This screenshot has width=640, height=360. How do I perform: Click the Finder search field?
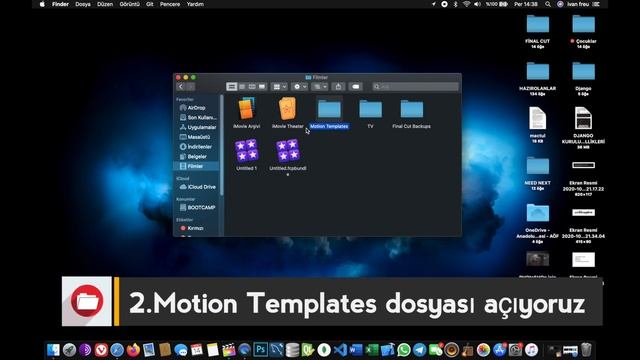point(416,87)
